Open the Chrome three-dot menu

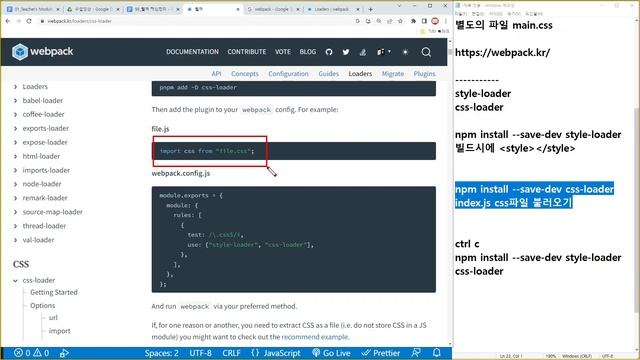point(445,21)
